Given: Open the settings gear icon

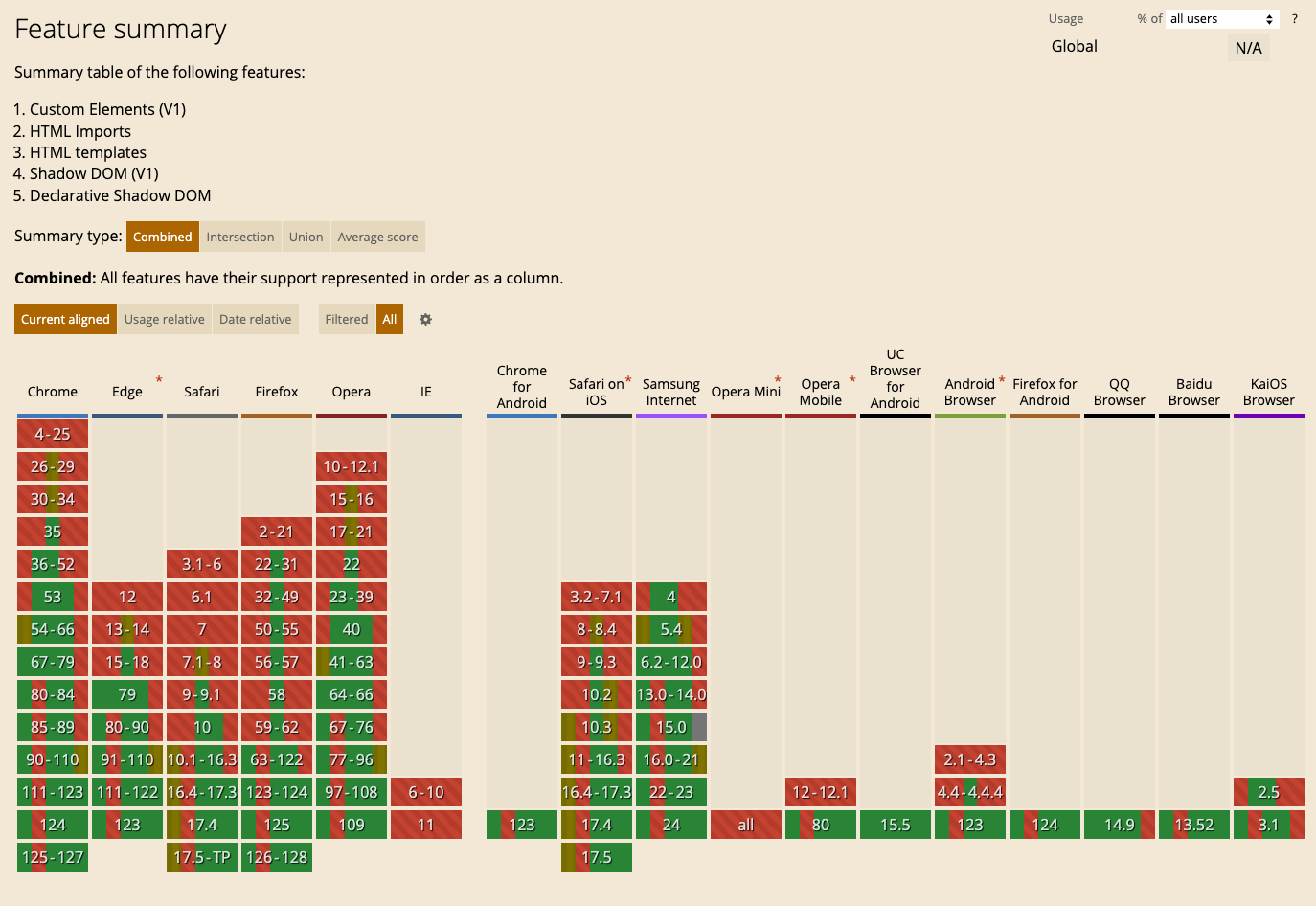Looking at the screenshot, I should point(426,319).
